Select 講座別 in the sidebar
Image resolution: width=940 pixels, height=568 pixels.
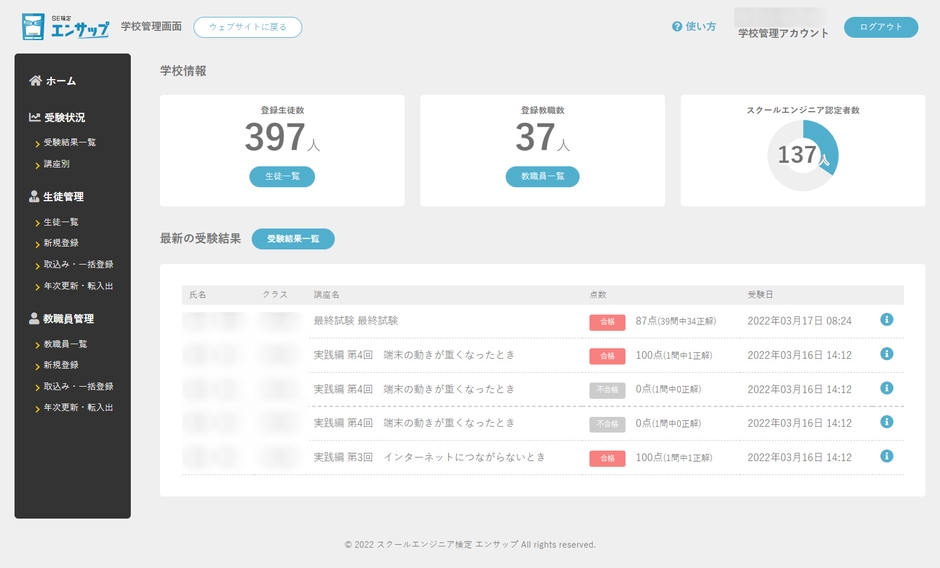click(56, 164)
